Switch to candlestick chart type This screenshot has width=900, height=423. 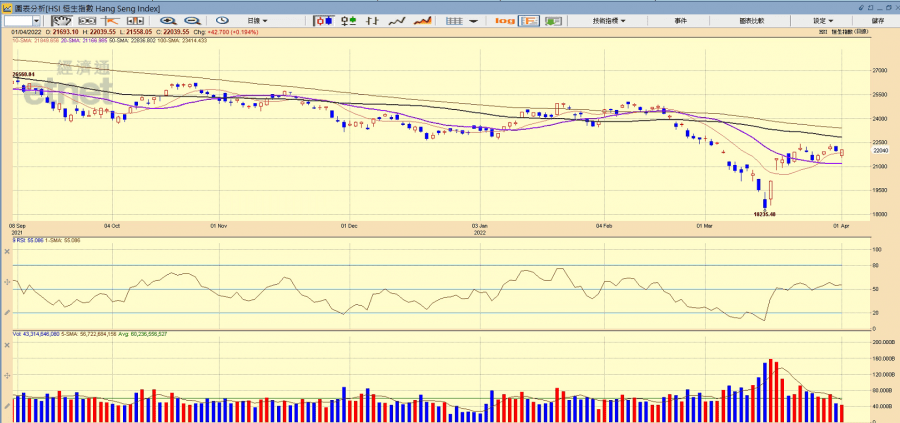(x=324, y=20)
